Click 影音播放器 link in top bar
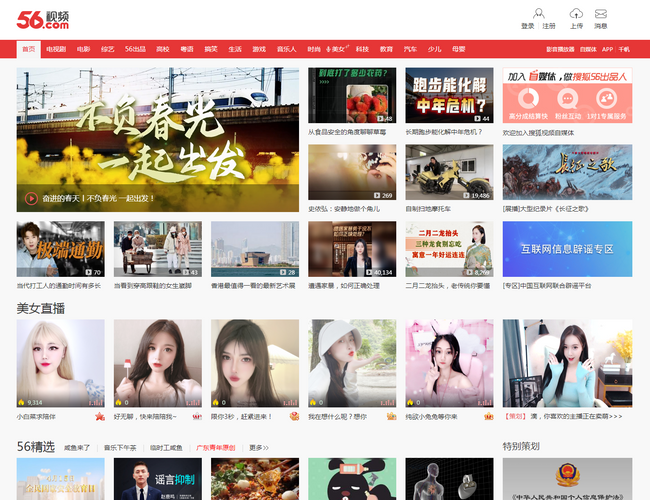The height and width of the screenshot is (500, 650). pyautogui.click(x=559, y=48)
